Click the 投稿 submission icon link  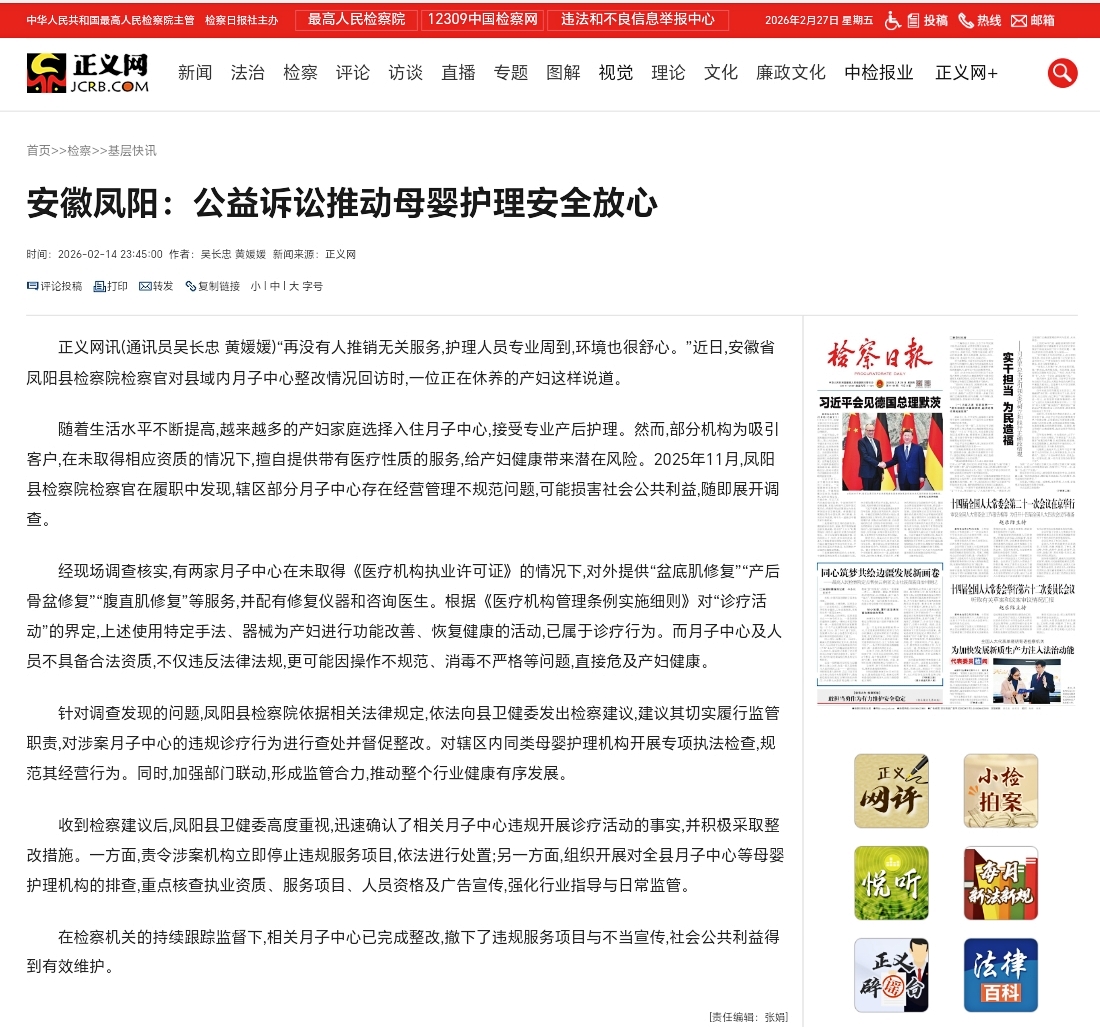pyautogui.click(x=927, y=20)
